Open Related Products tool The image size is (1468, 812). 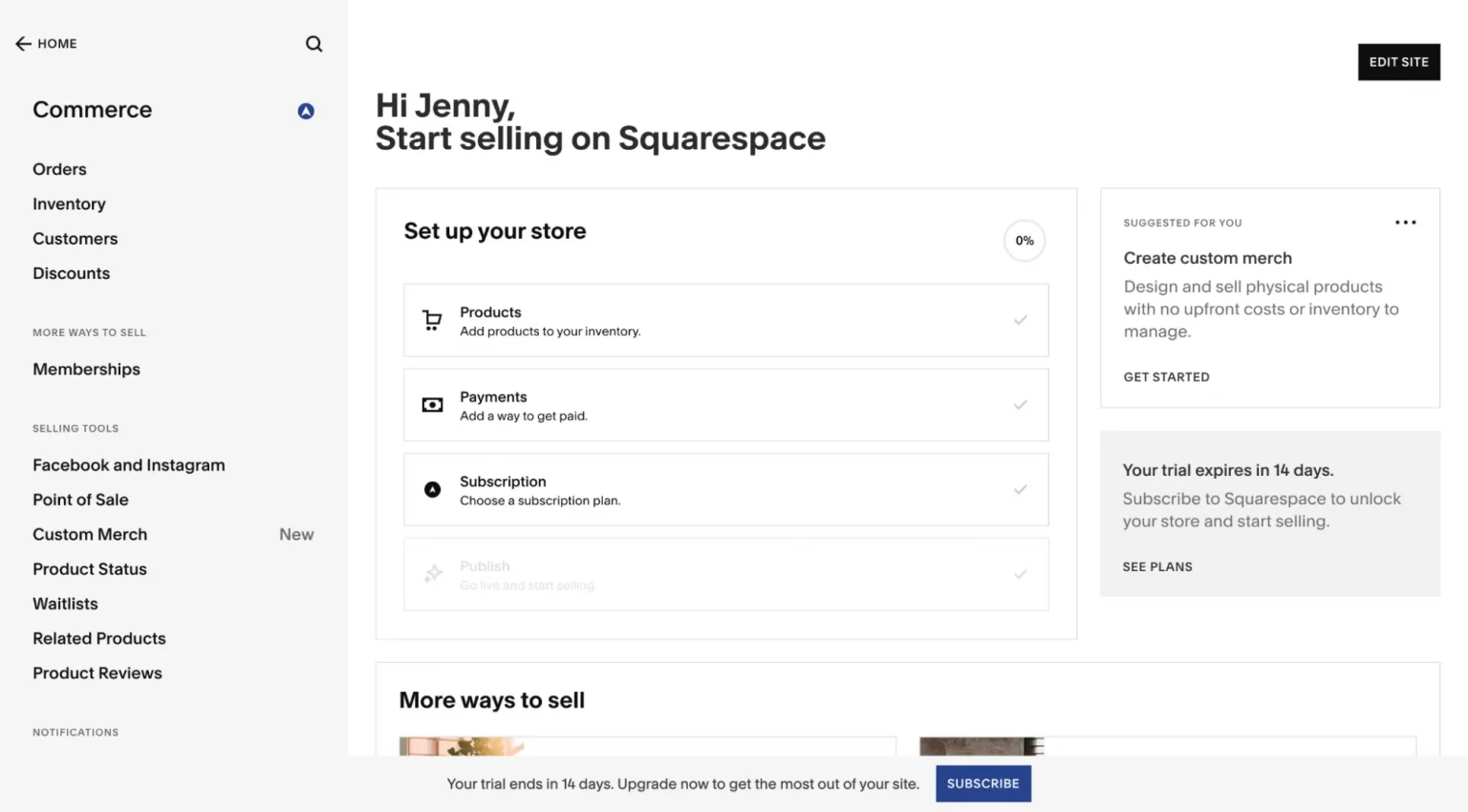coord(99,638)
